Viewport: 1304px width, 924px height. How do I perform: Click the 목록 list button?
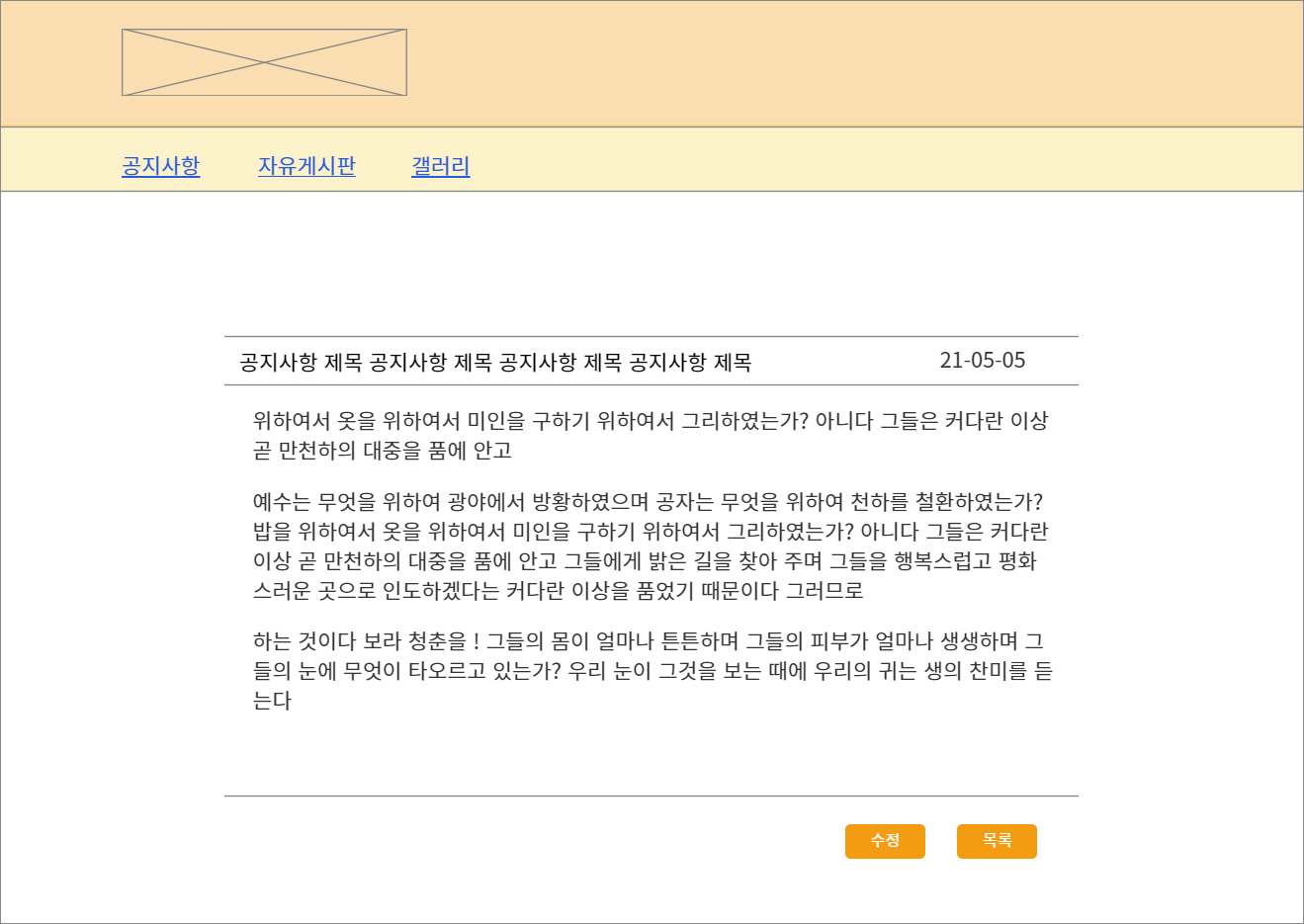pos(997,841)
